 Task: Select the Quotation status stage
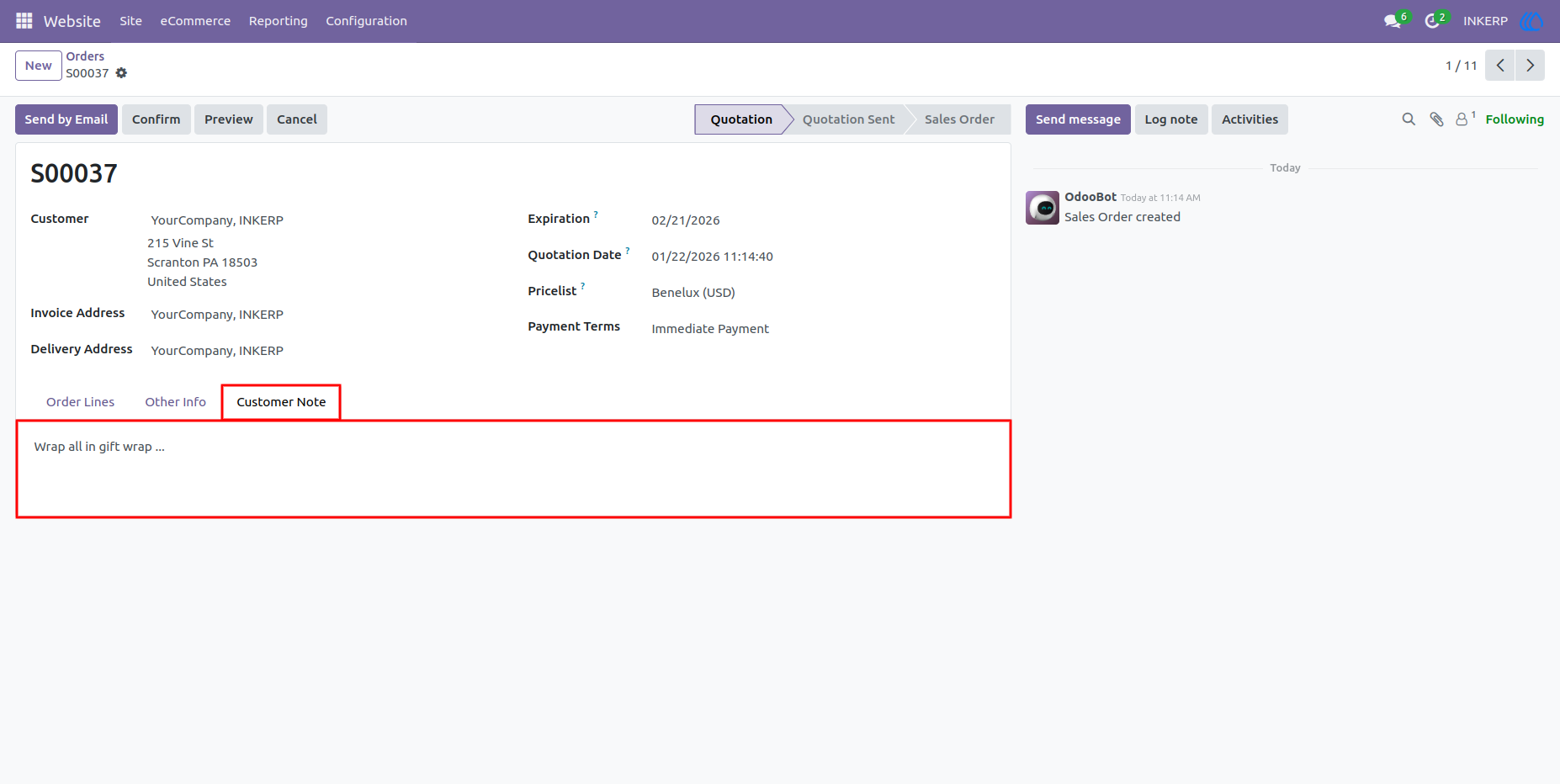coord(740,119)
